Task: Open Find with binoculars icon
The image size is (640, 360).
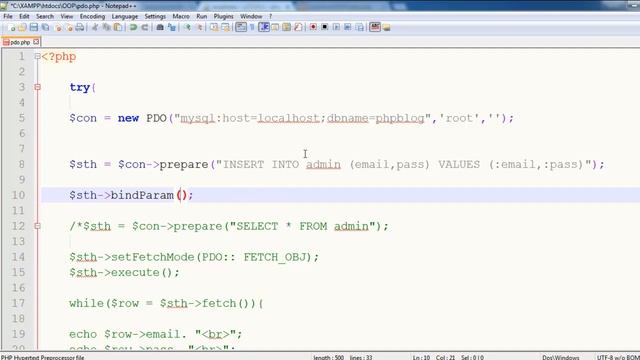Action: pos(160,27)
